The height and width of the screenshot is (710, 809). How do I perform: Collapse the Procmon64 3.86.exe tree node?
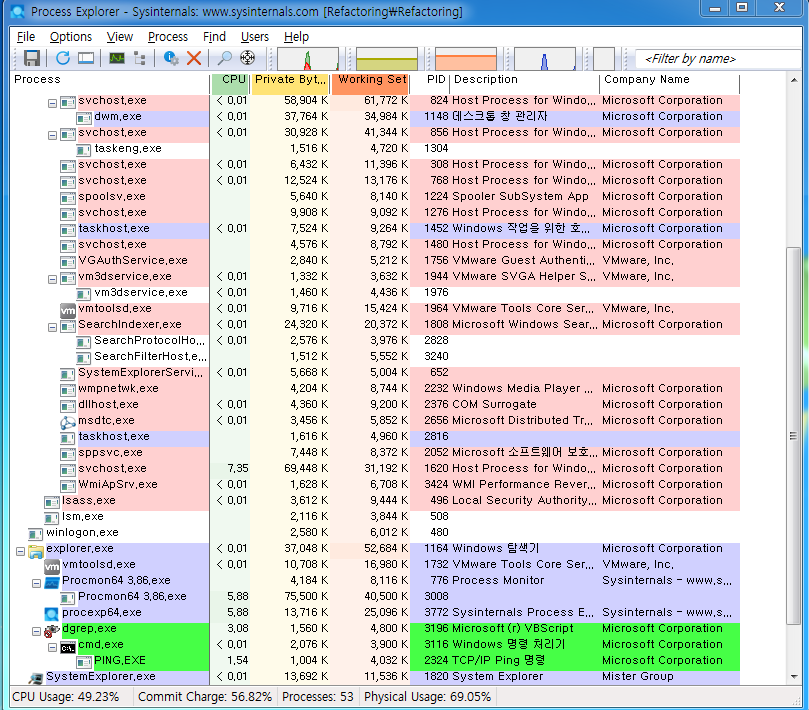pos(36,583)
